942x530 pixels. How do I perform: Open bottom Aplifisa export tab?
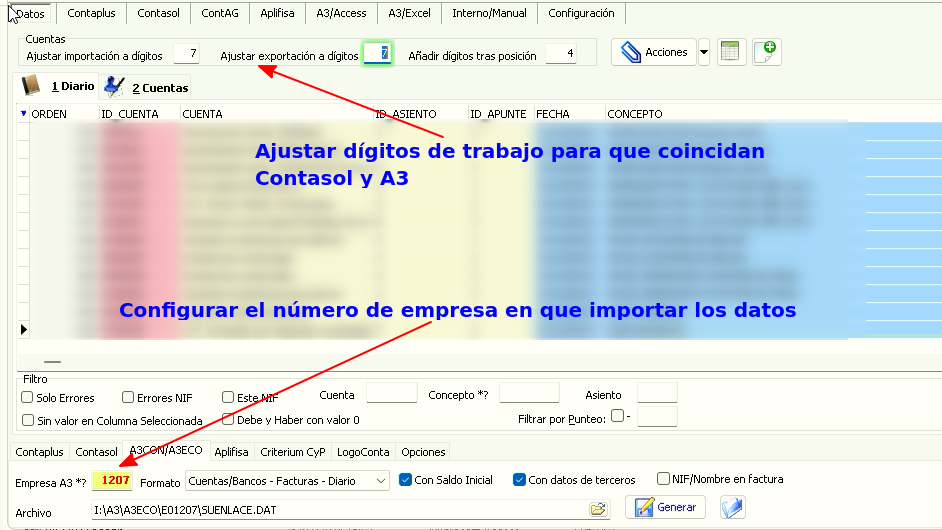(231, 452)
